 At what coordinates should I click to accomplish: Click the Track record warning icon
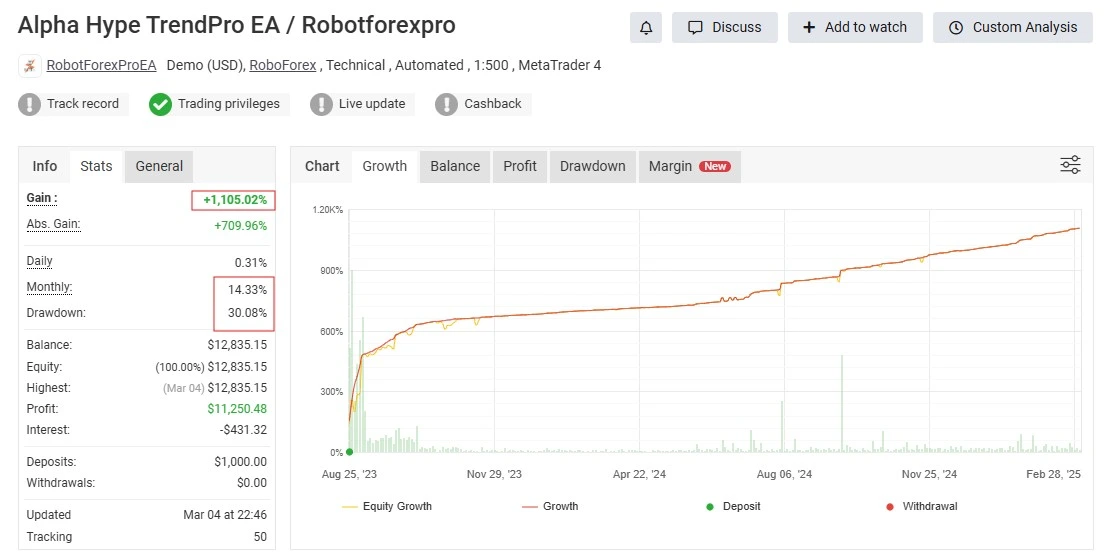coord(30,104)
